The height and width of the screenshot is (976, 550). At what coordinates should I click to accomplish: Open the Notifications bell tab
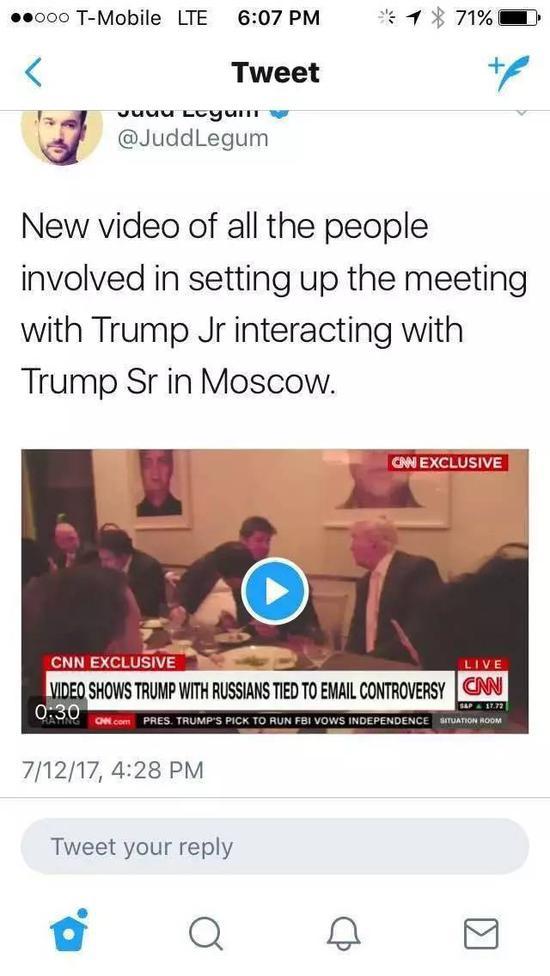pos(344,934)
